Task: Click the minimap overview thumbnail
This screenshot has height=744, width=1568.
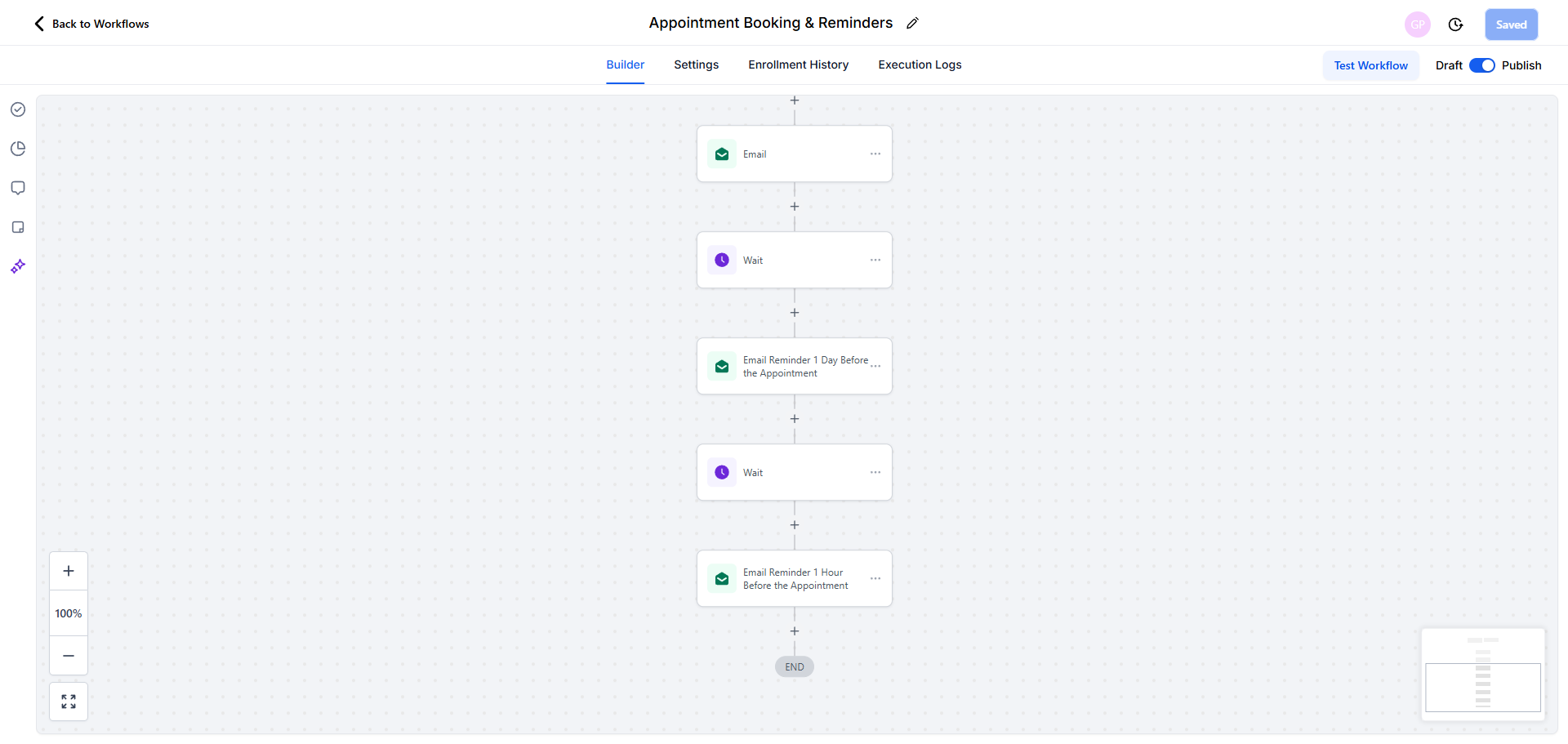Action: 1483,674
